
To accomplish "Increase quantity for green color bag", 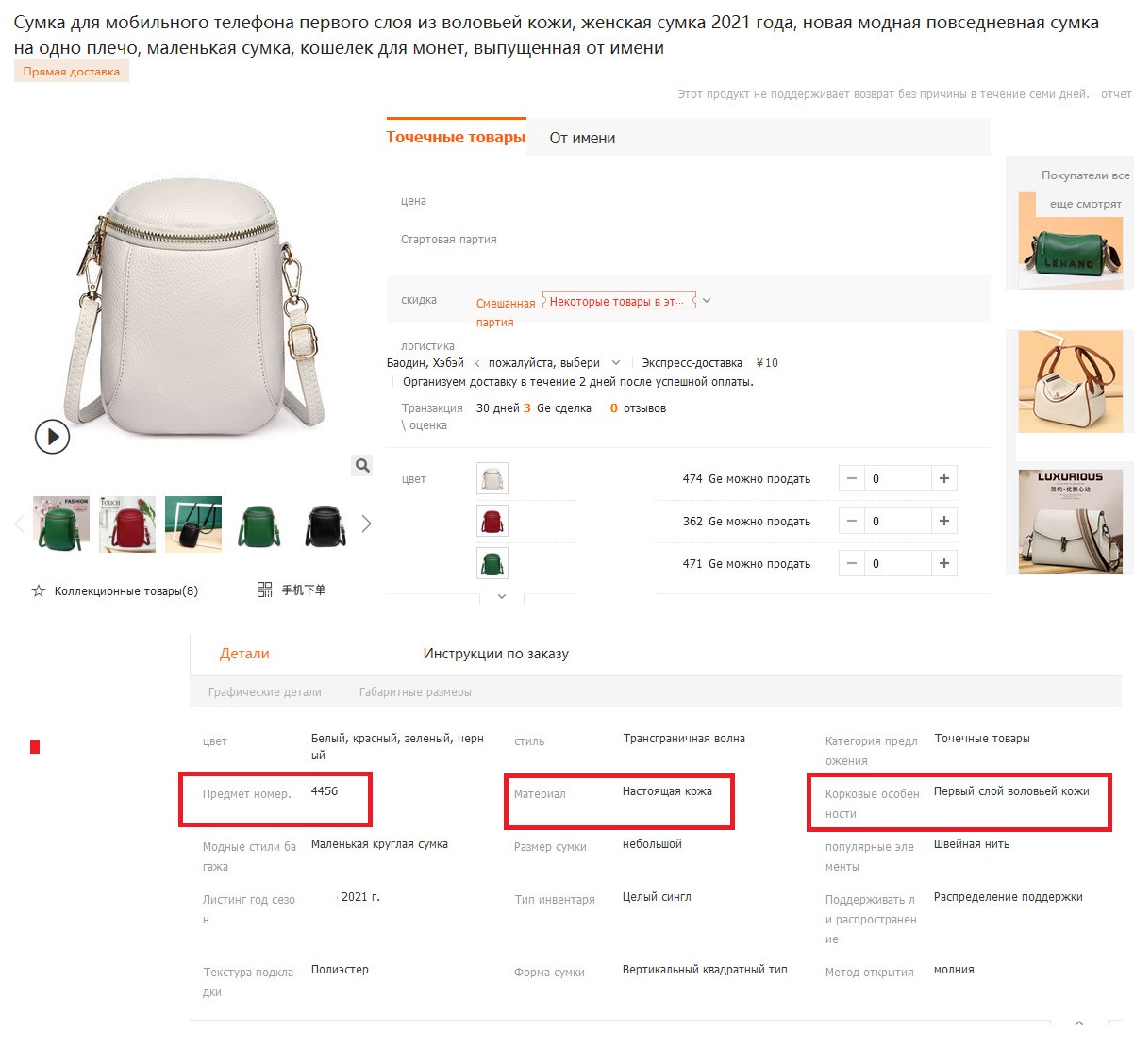I will click(944, 563).
